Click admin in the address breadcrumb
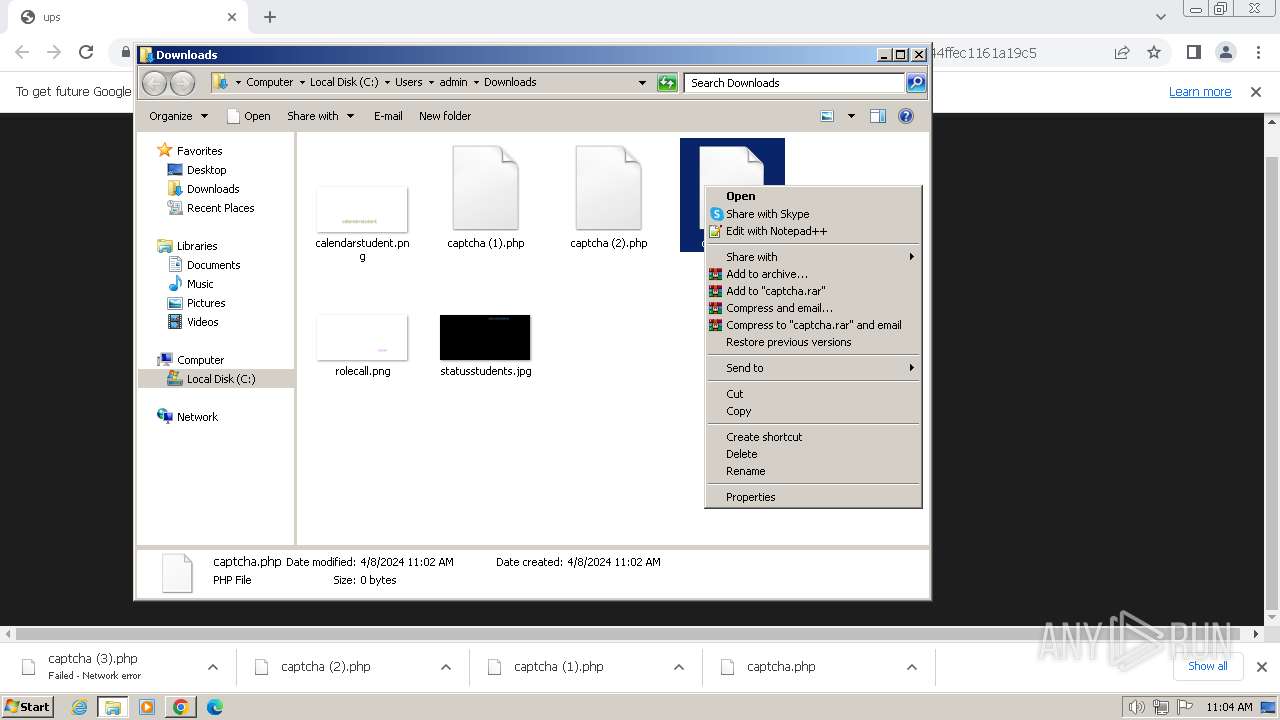This screenshot has width=1280, height=720. click(x=453, y=83)
